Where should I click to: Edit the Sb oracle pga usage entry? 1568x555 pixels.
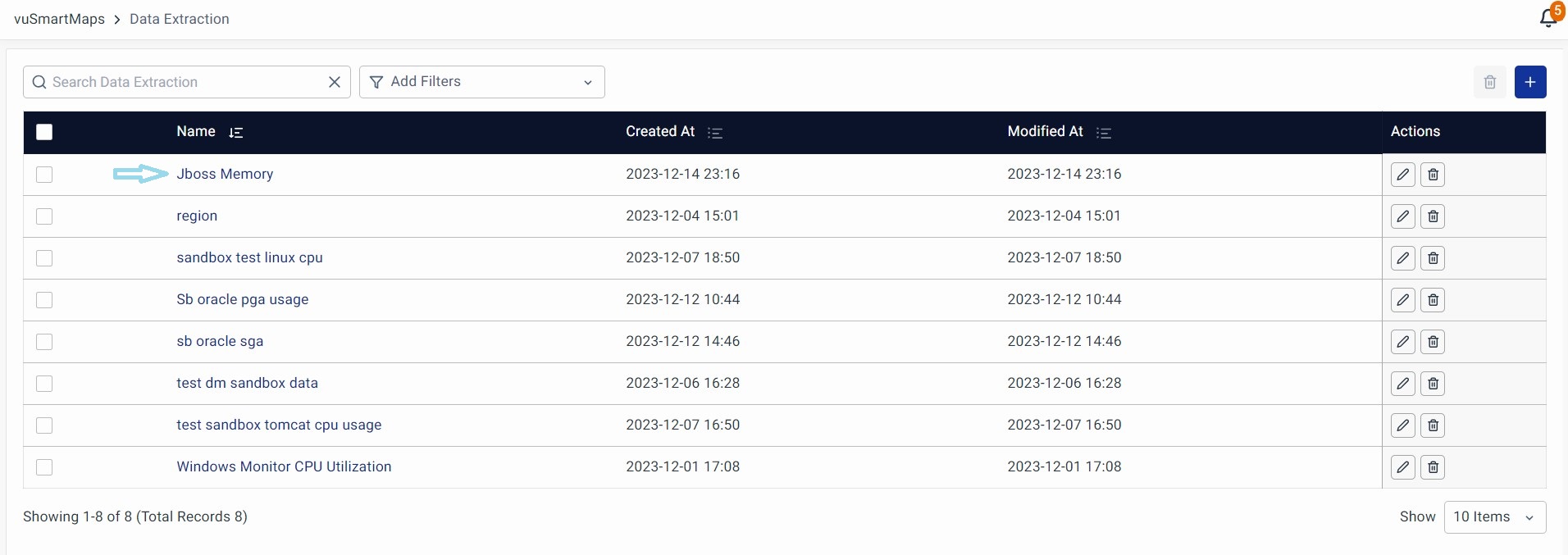click(1402, 300)
